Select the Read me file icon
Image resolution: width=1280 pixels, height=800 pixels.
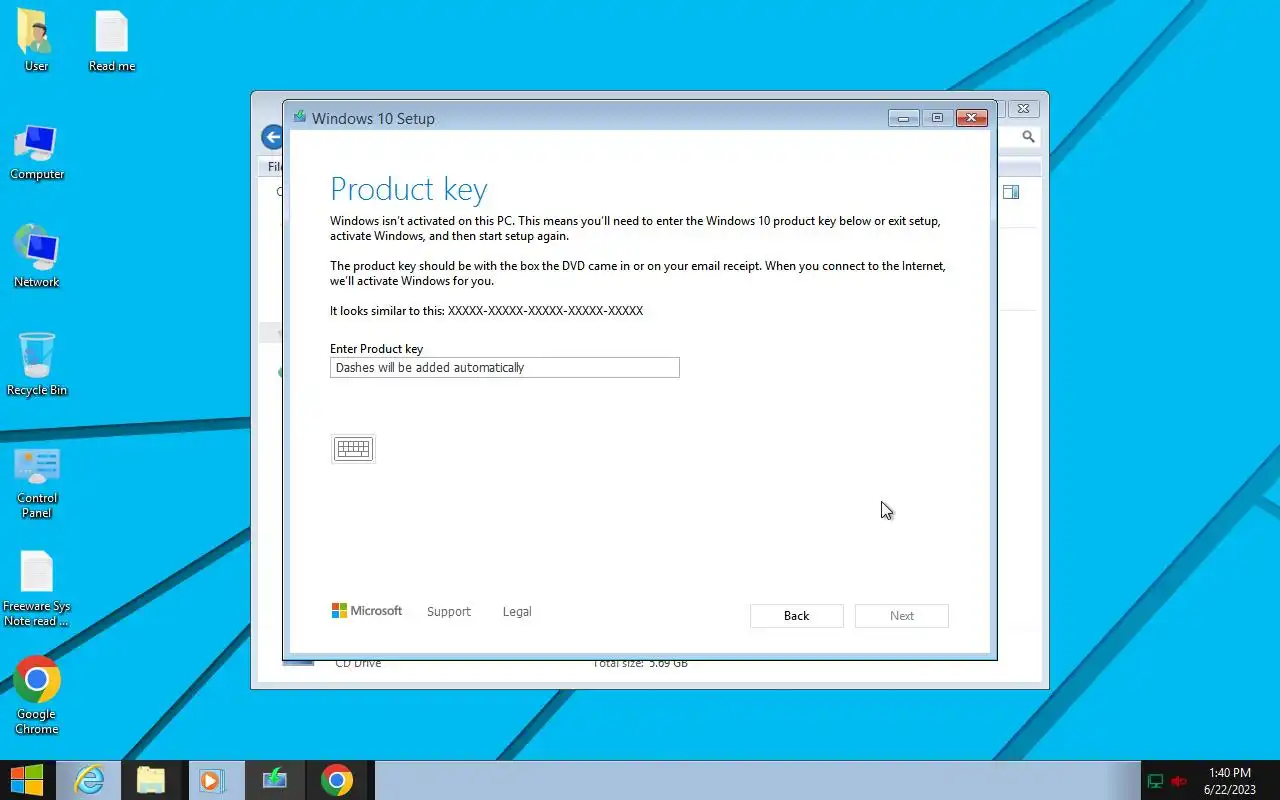[112, 41]
